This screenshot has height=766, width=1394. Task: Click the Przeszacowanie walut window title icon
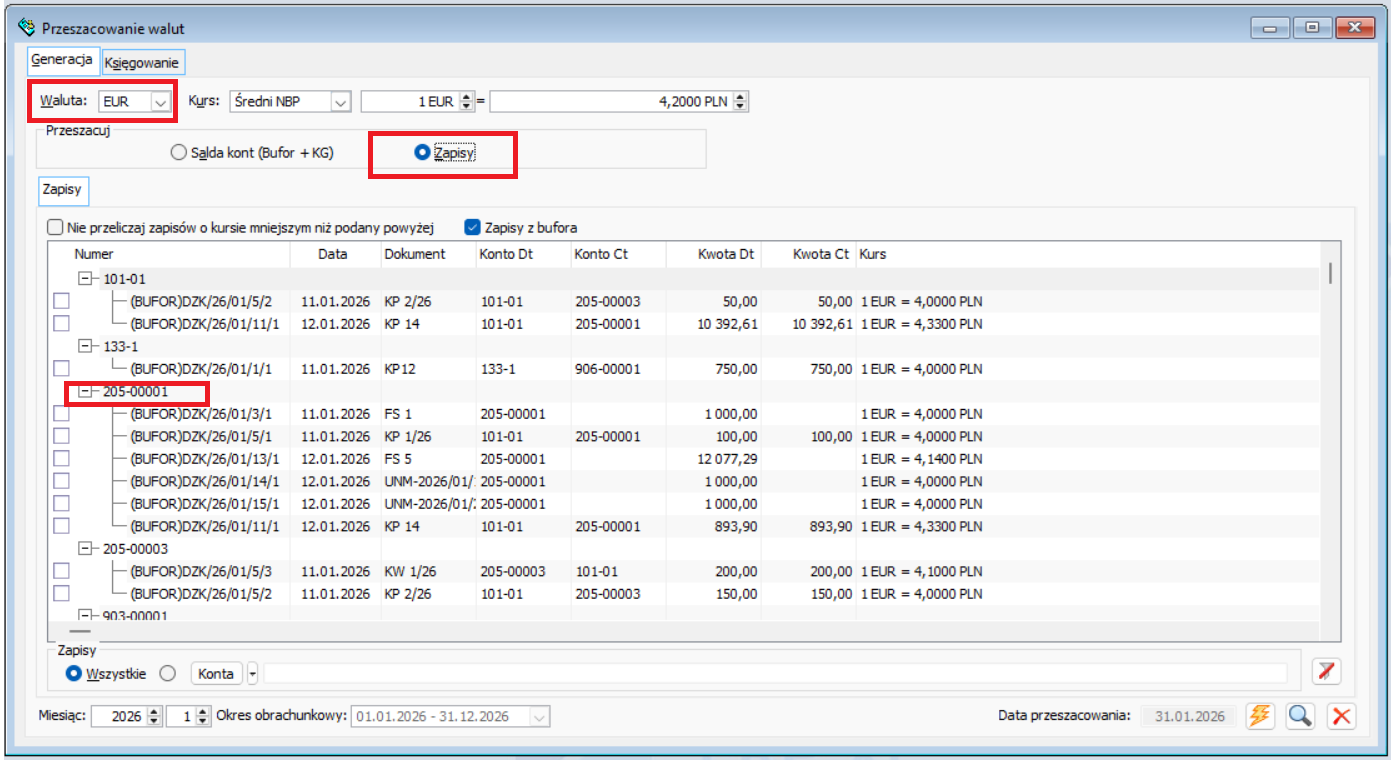click(27, 28)
